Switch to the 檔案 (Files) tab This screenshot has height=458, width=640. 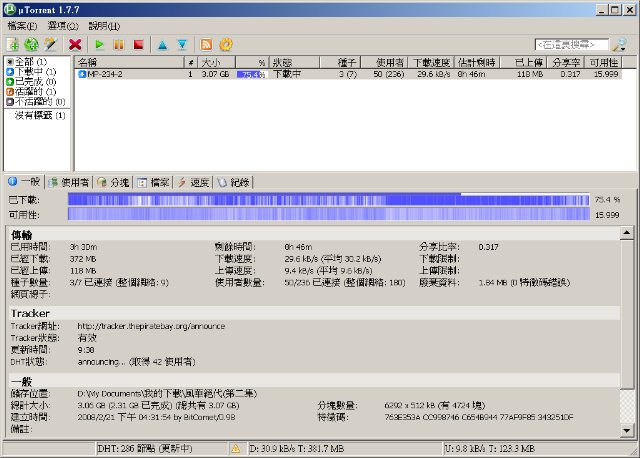[x=153, y=182]
